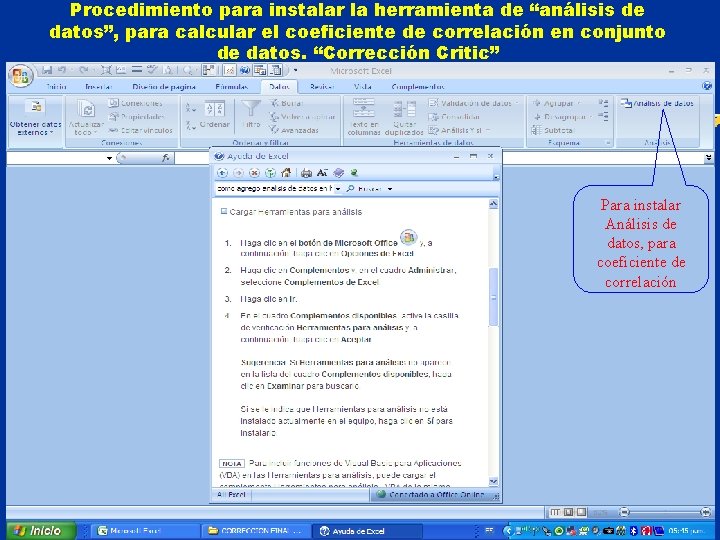The height and width of the screenshot is (540, 720).
Task: Open the Buscar scope dropdown arrow
Action: click(390, 189)
